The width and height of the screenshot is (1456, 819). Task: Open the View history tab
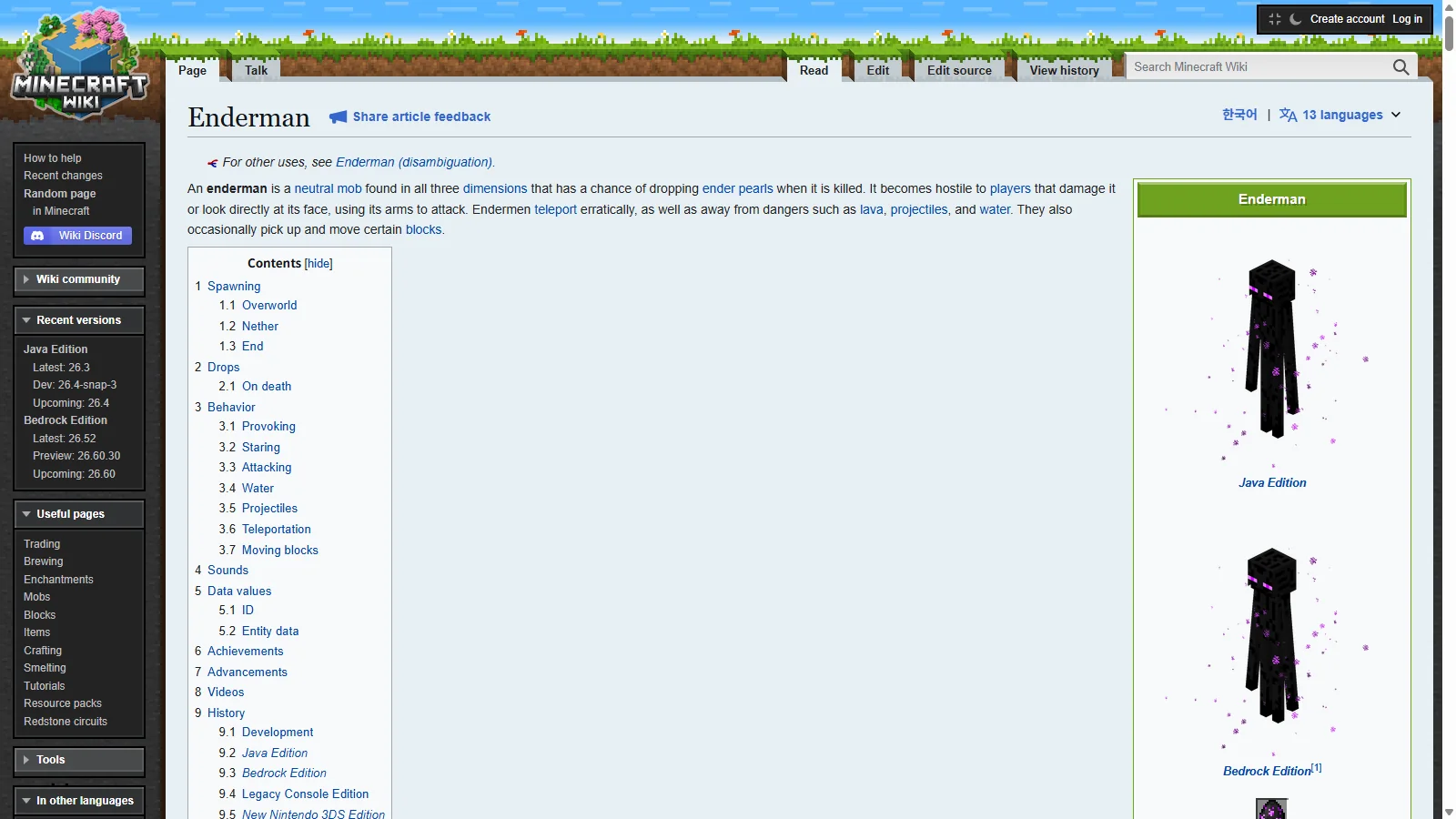(x=1064, y=70)
